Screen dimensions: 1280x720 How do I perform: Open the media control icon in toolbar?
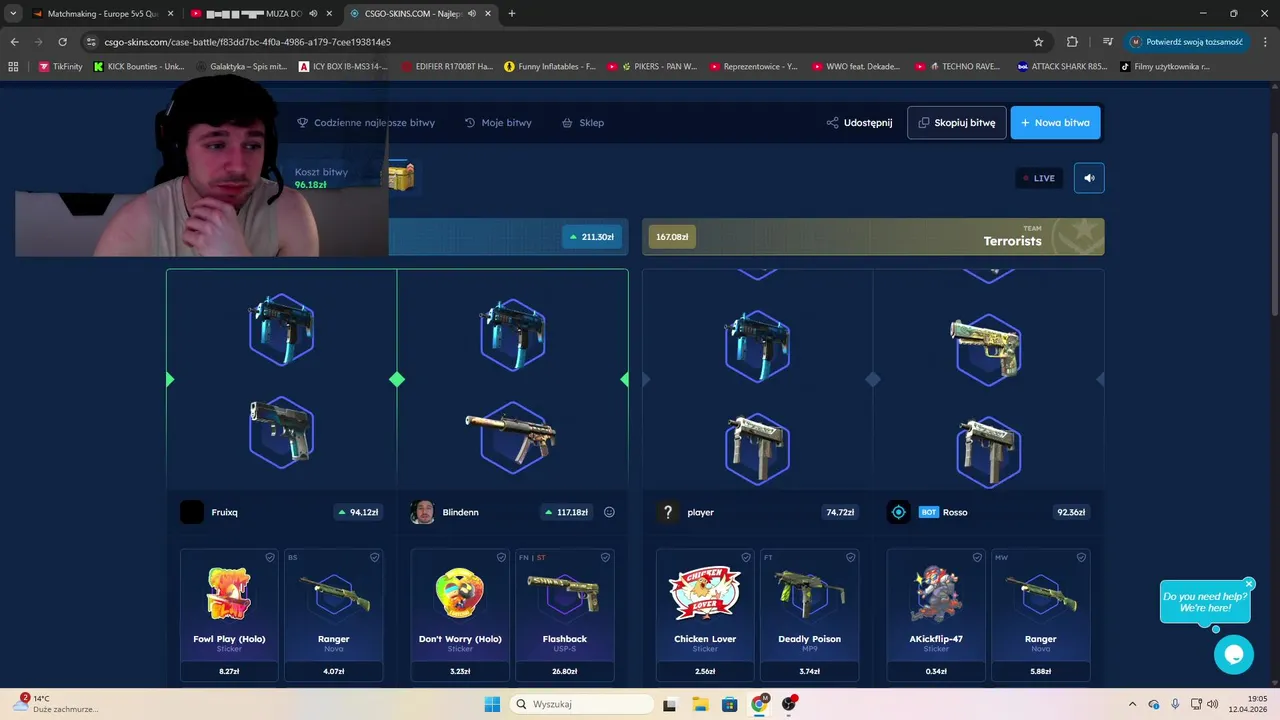click(1107, 42)
